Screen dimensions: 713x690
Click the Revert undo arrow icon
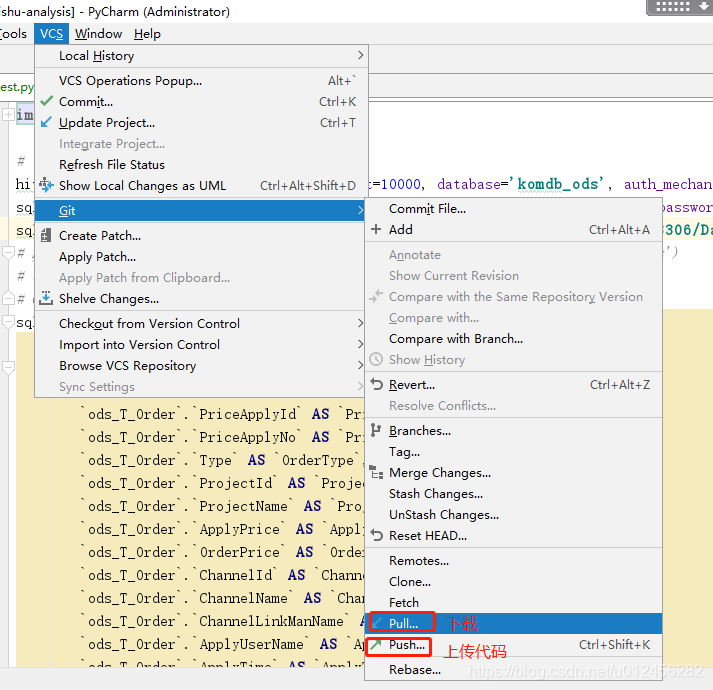pyautogui.click(x=377, y=384)
